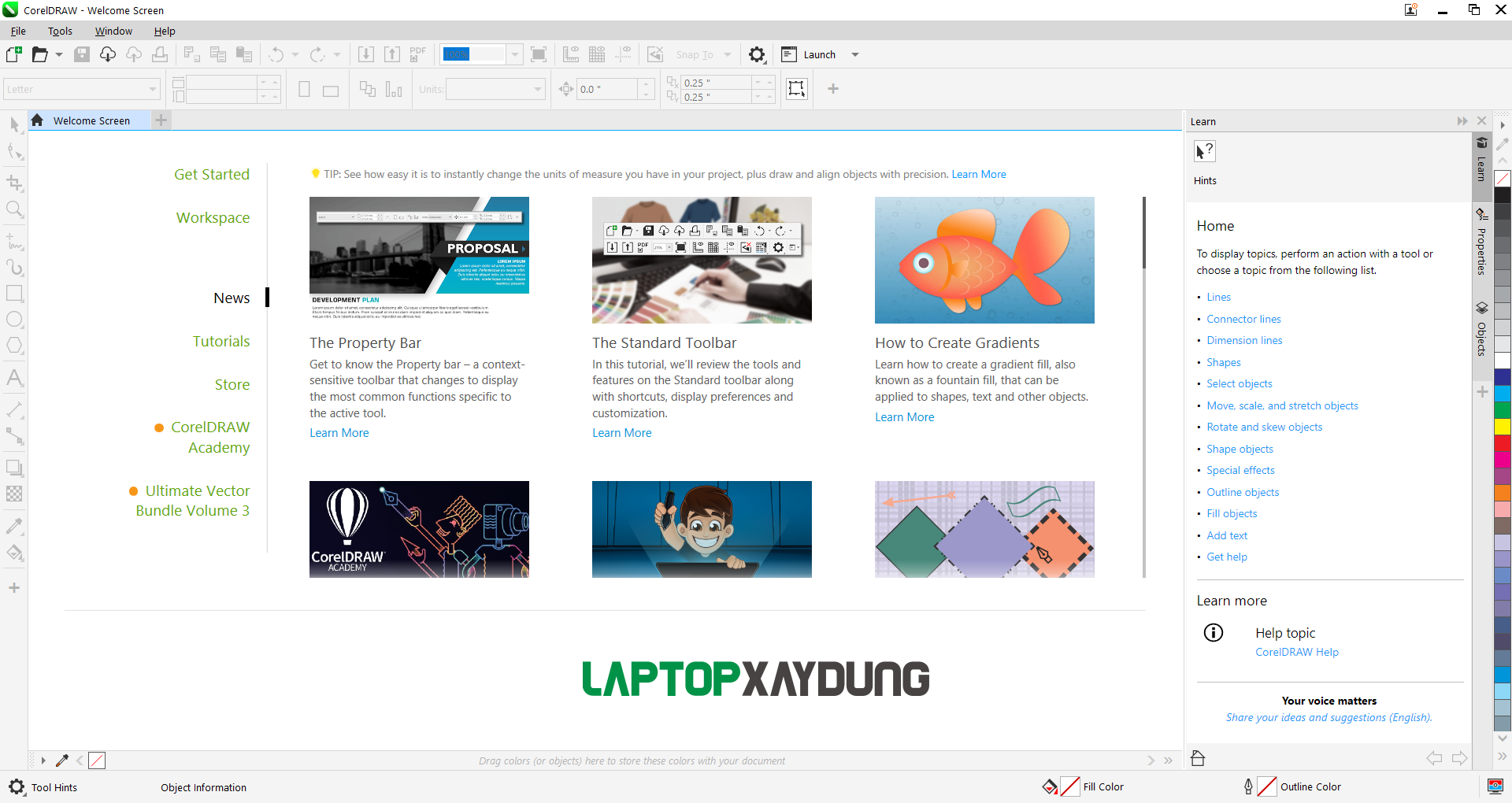
Task: Select the Ellipse tool in toolbox
Action: [x=14, y=320]
